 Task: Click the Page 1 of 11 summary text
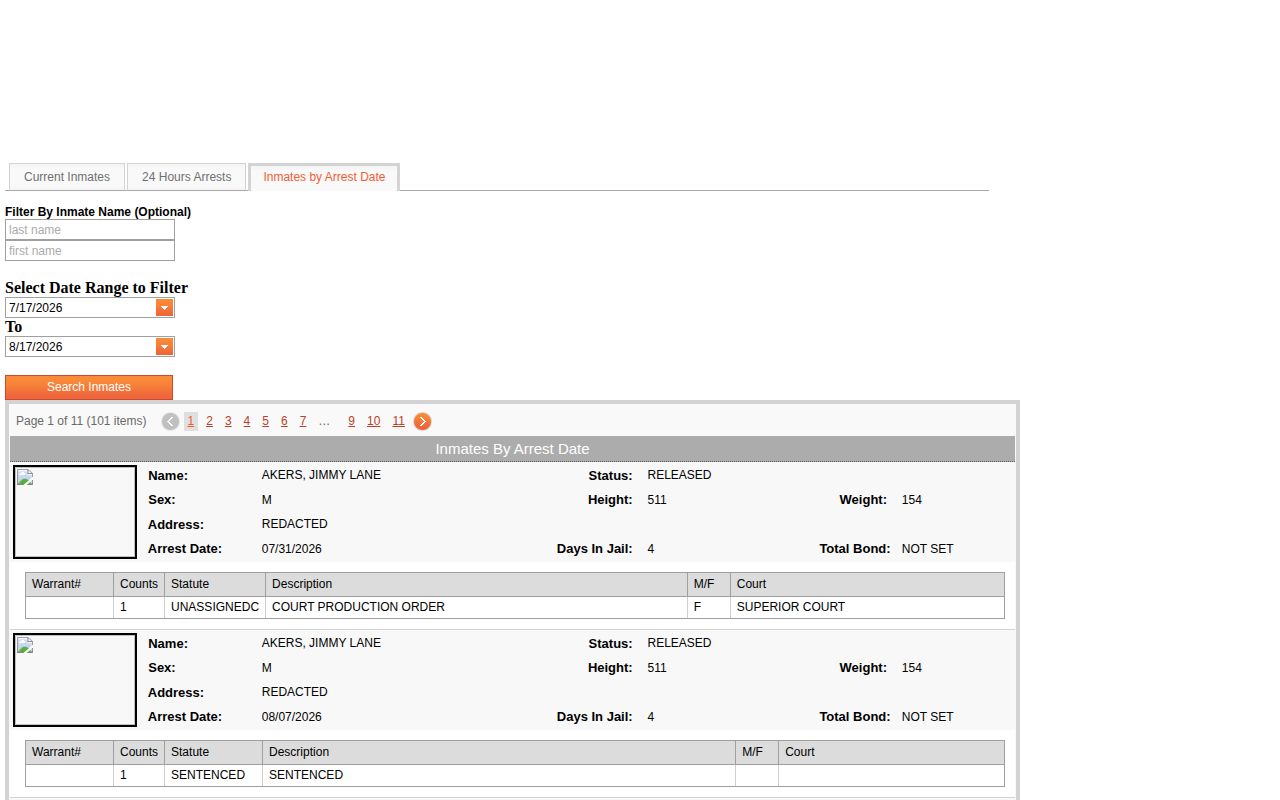click(81, 421)
